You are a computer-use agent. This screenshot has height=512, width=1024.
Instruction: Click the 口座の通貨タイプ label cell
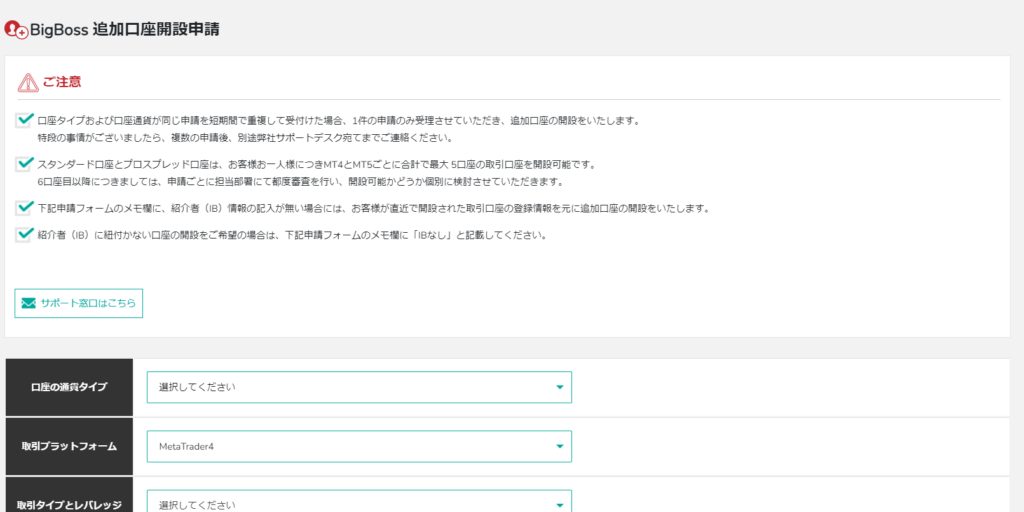[x=69, y=387]
